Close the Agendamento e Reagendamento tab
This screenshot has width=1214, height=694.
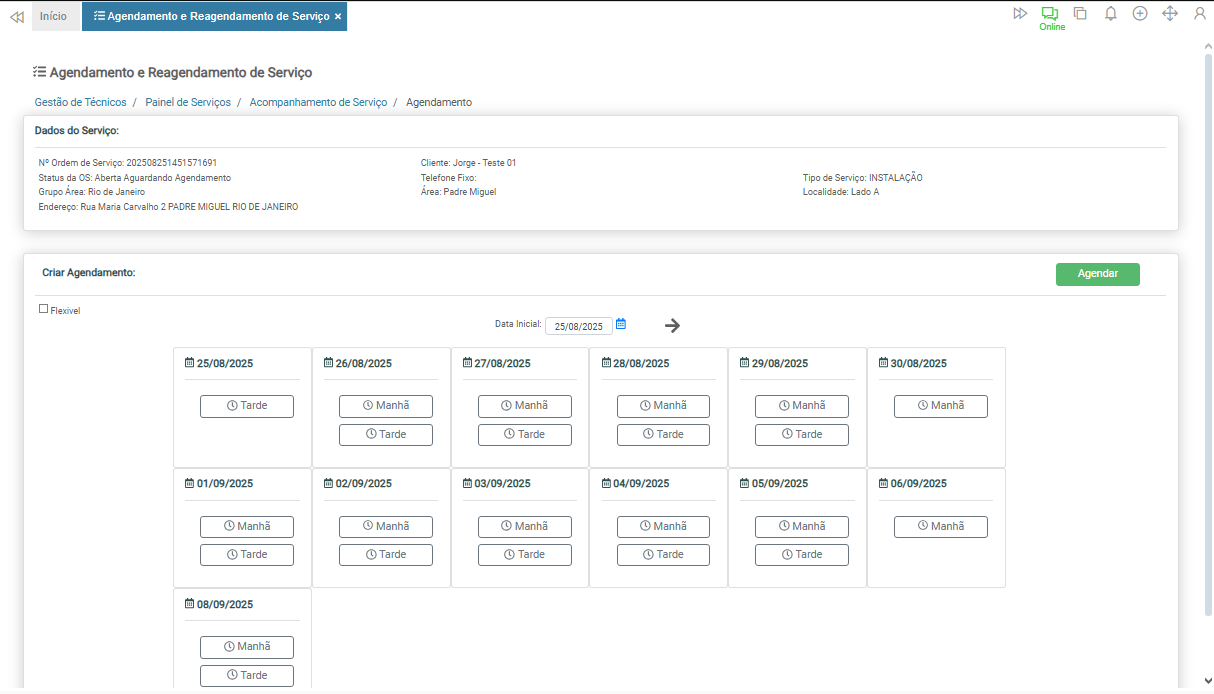click(338, 17)
